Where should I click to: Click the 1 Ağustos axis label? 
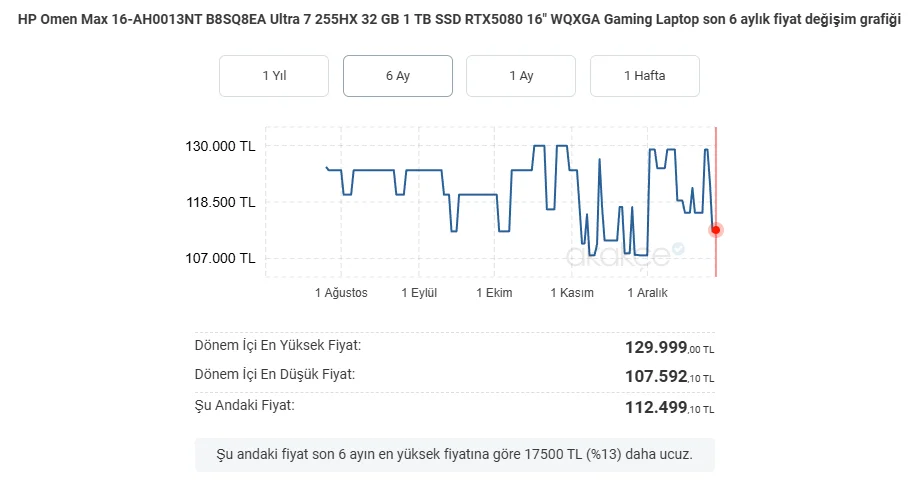(x=341, y=293)
